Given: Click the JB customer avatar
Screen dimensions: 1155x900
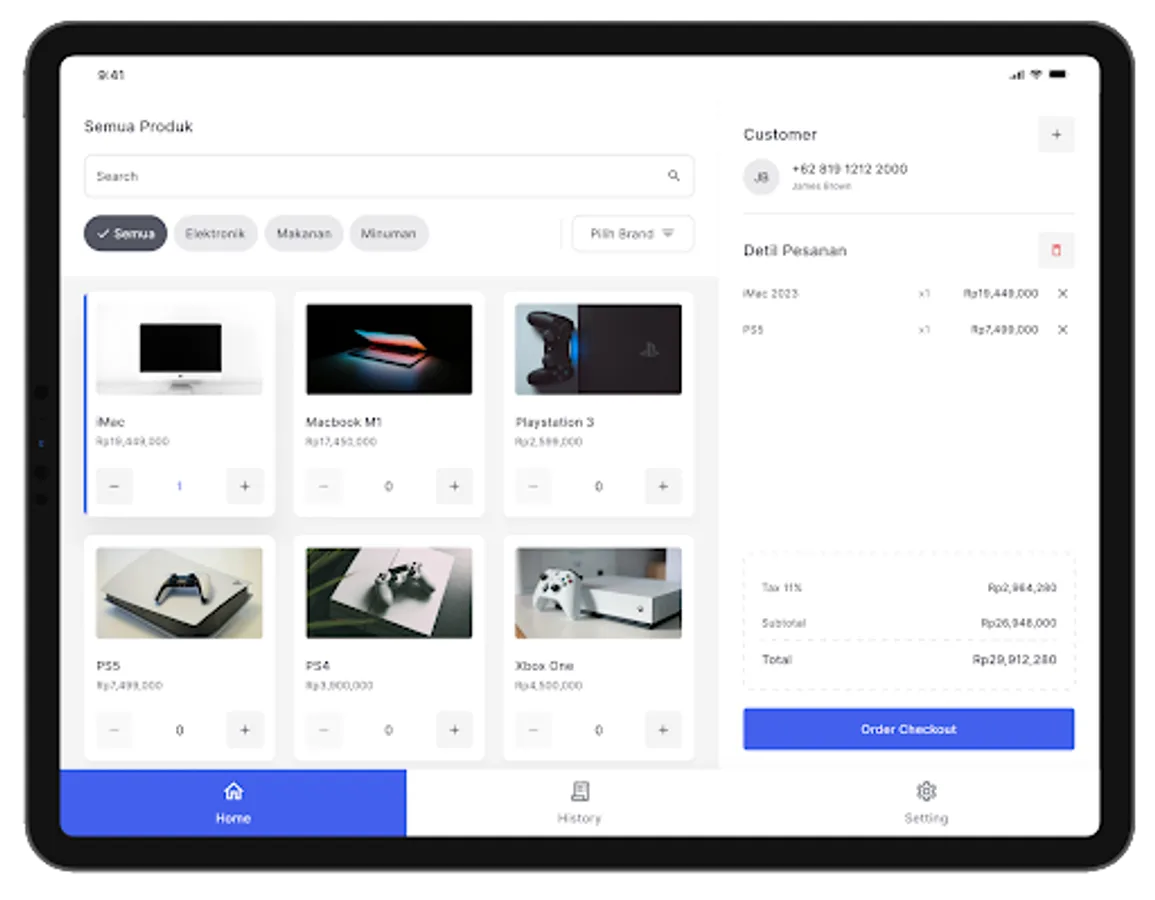Looking at the screenshot, I should [x=761, y=177].
